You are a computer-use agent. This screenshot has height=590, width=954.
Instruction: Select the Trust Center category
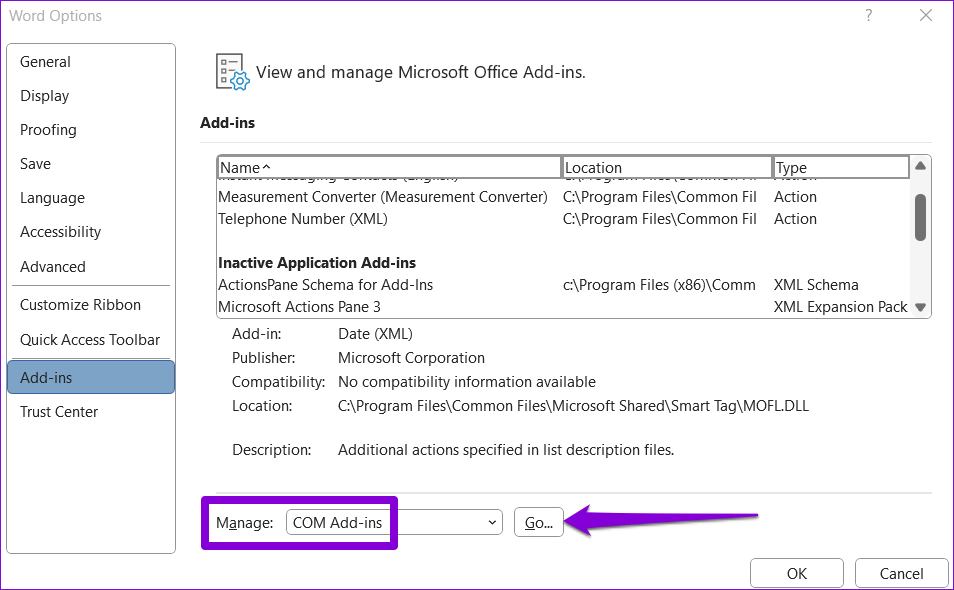pos(59,412)
